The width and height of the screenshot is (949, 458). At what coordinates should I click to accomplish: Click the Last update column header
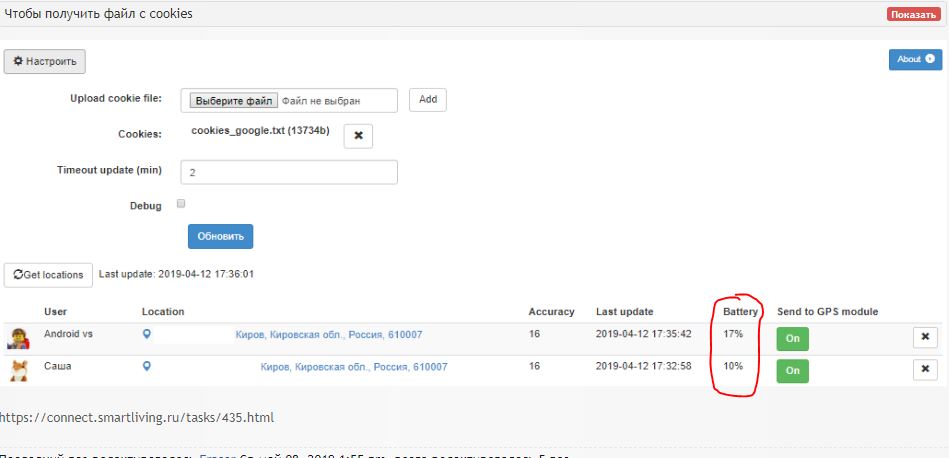625,312
